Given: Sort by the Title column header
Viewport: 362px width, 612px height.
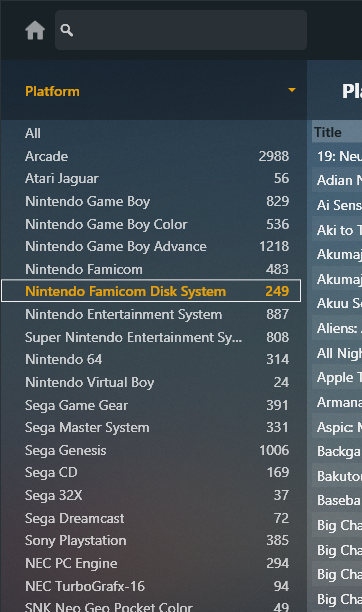Looking at the screenshot, I should click(337, 132).
